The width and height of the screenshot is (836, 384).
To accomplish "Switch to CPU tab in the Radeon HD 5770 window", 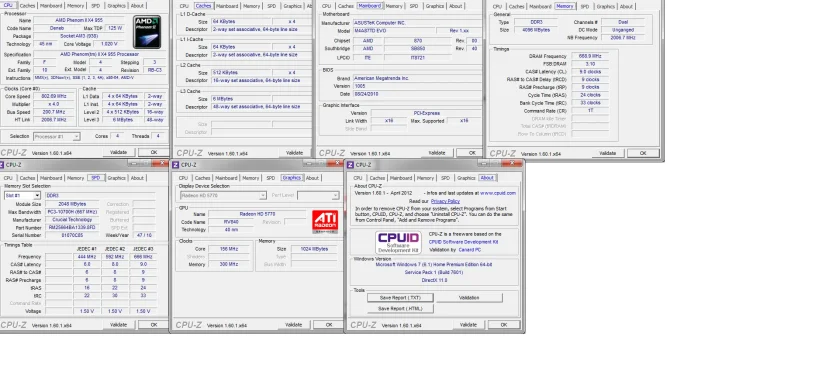I will [x=183, y=178].
